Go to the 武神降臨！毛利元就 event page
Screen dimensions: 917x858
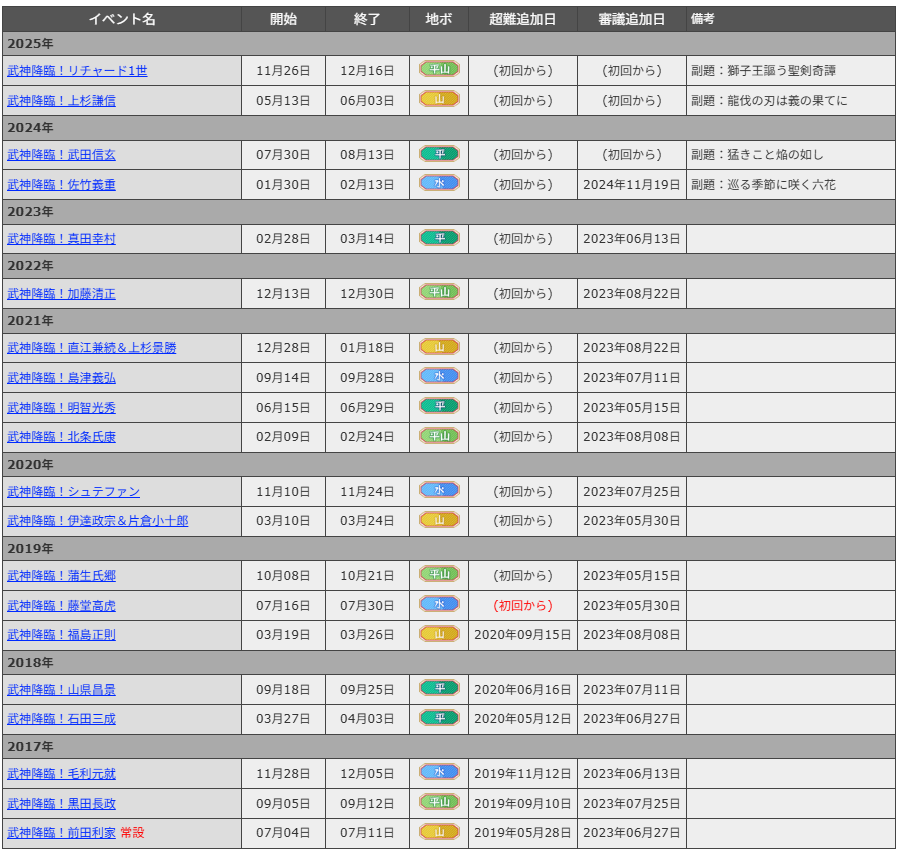click(61, 774)
